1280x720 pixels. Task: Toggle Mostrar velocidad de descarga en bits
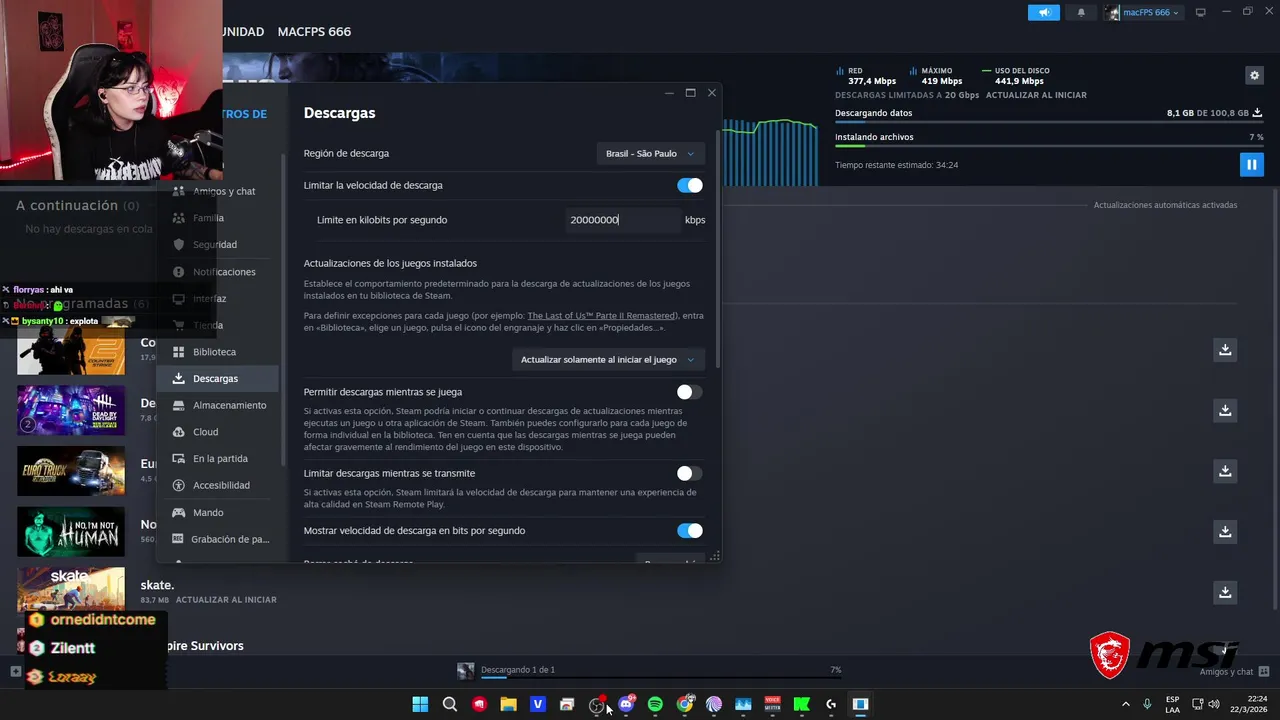(x=689, y=531)
